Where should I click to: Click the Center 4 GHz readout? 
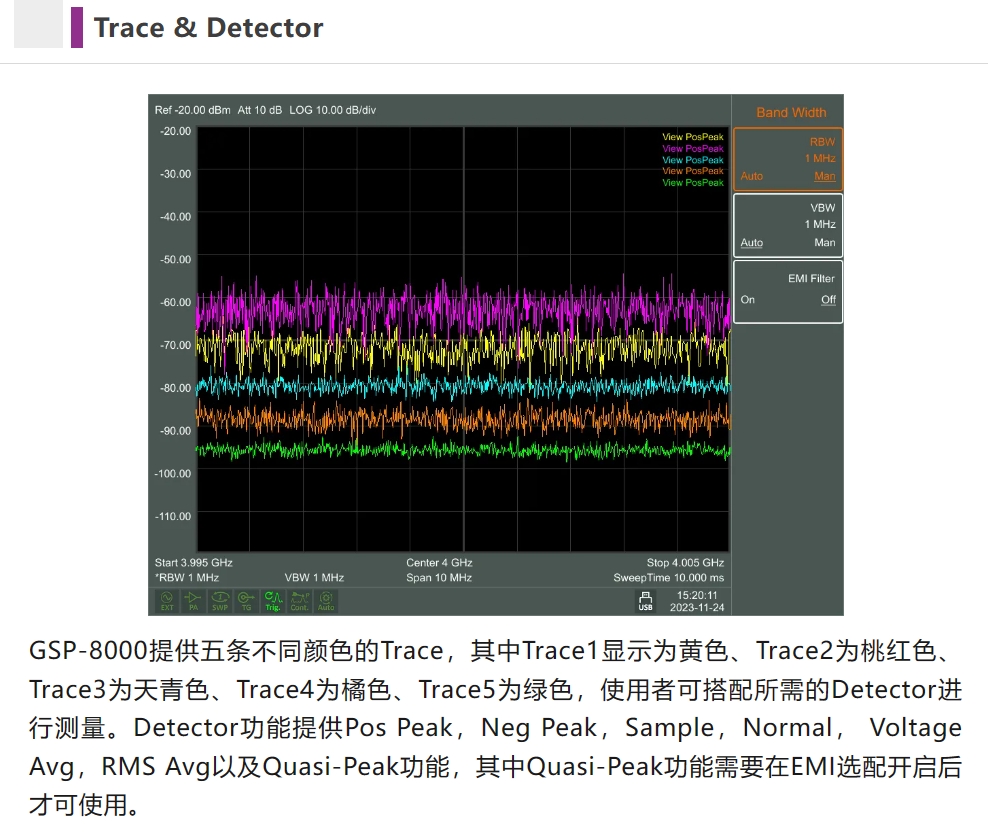(439, 563)
